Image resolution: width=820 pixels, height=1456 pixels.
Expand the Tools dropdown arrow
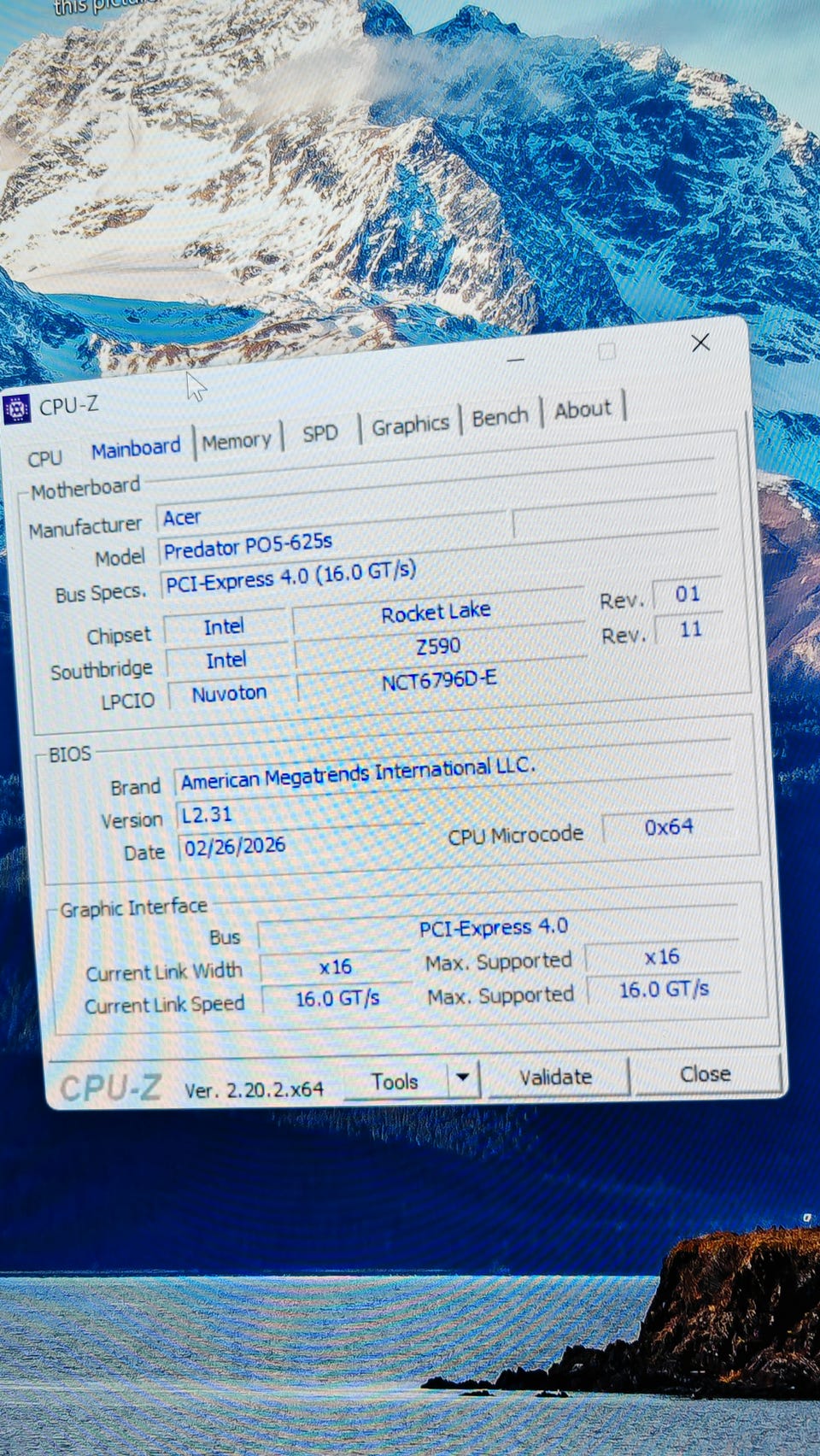(463, 1078)
